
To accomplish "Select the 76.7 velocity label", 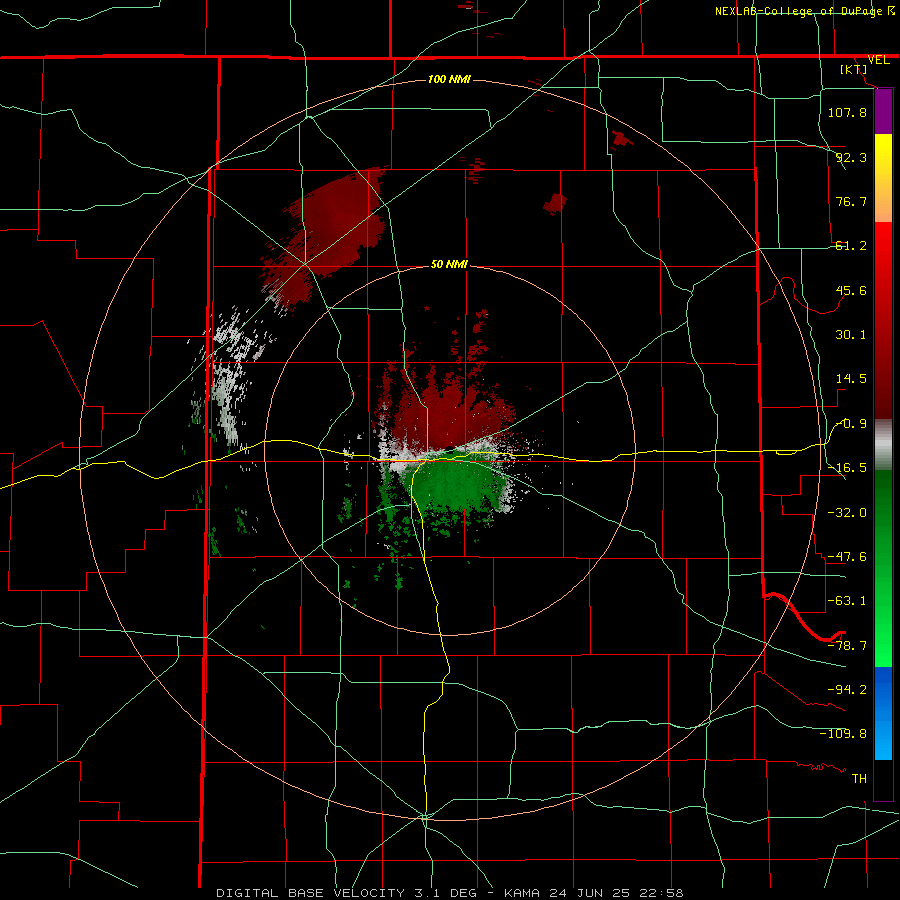I will coord(851,201).
